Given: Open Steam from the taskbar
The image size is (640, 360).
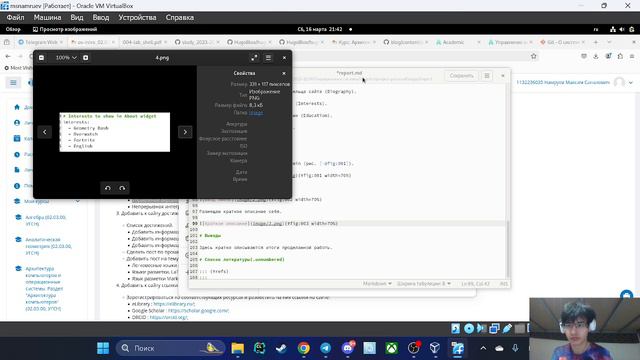Looking at the screenshot, I should 281,348.
